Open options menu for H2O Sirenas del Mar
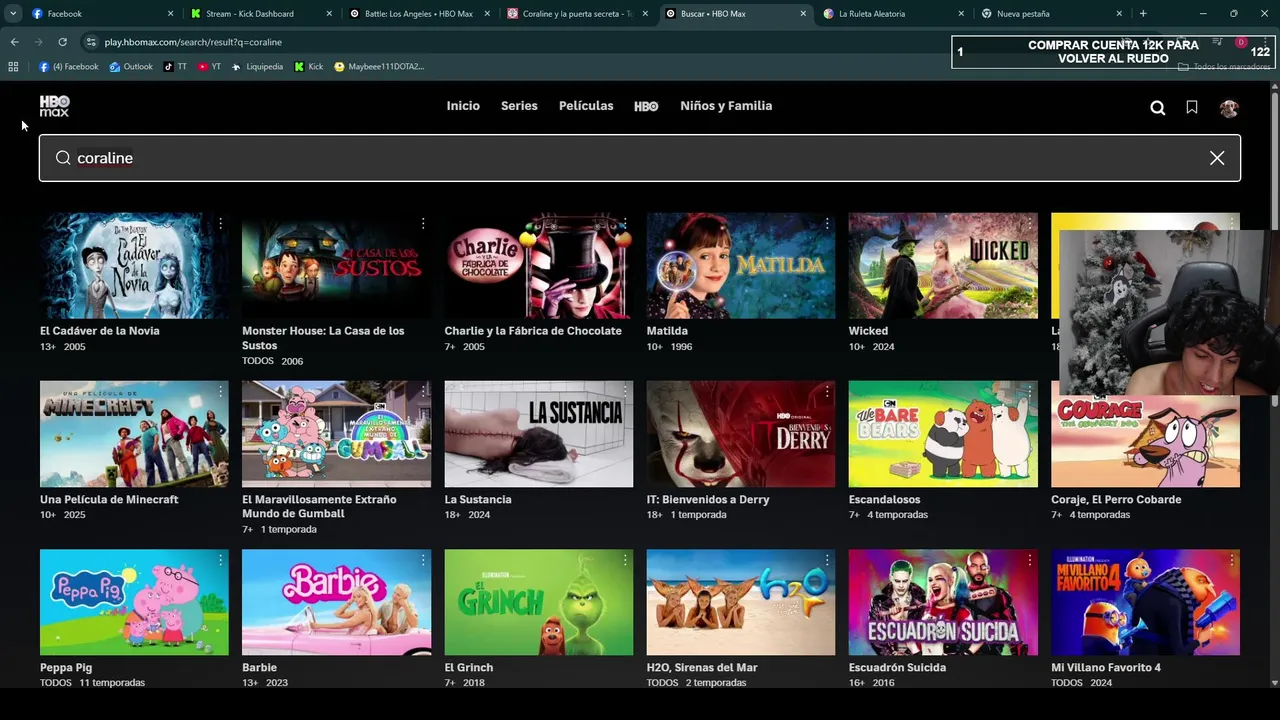1280x720 pixels. click(827, 561)
